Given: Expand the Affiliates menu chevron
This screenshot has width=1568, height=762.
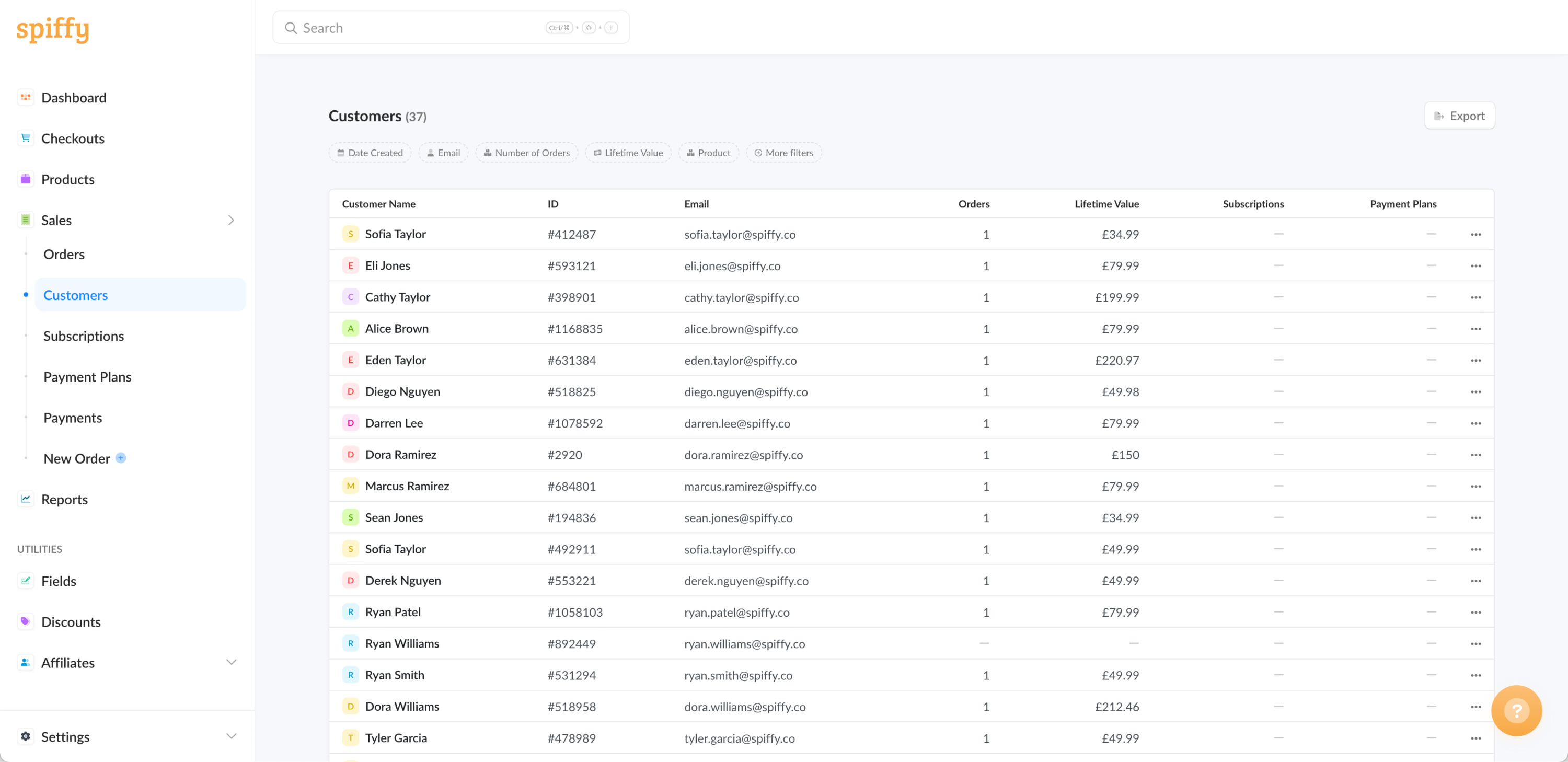Looking at the screenshot, I should (232, 662).
